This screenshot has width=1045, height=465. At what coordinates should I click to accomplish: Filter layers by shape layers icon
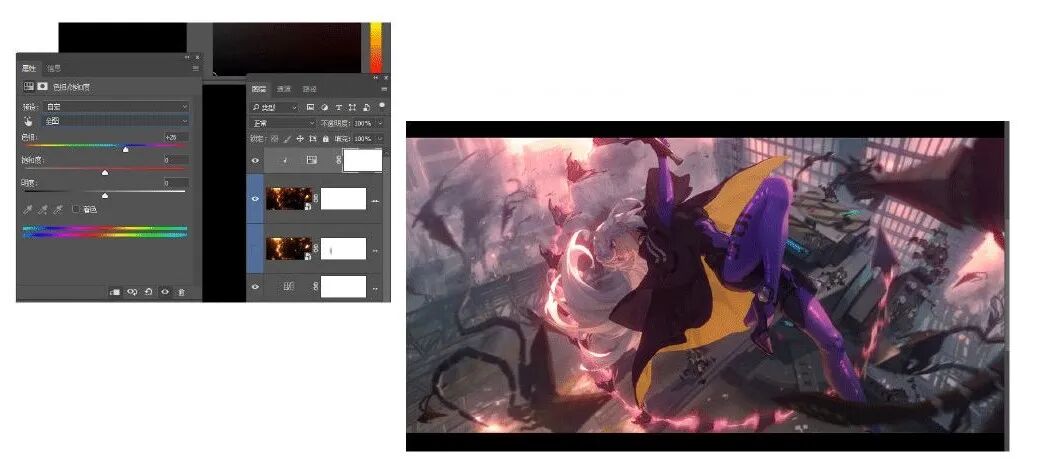point(353,107)
